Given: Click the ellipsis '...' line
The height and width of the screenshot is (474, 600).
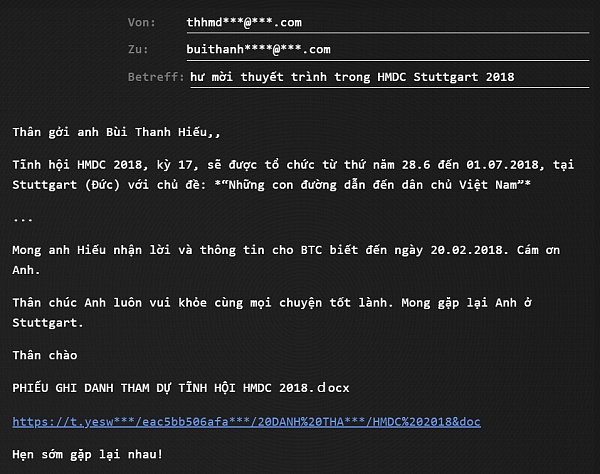Looking at the screenshot, I should click(24, 217).
